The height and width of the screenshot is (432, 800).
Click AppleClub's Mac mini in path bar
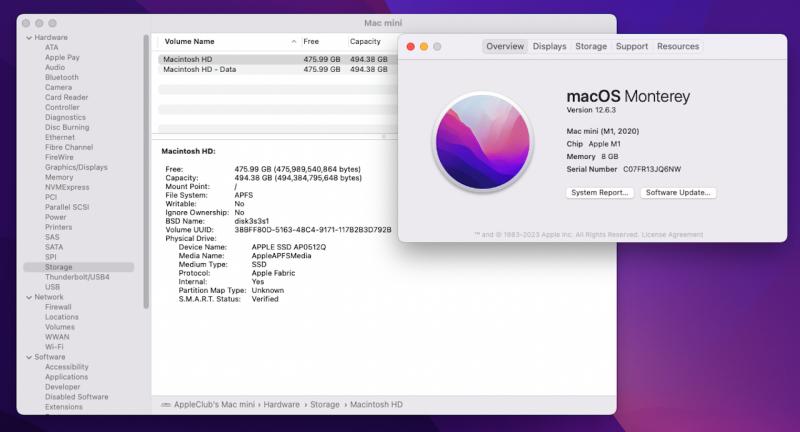(214, 404)
